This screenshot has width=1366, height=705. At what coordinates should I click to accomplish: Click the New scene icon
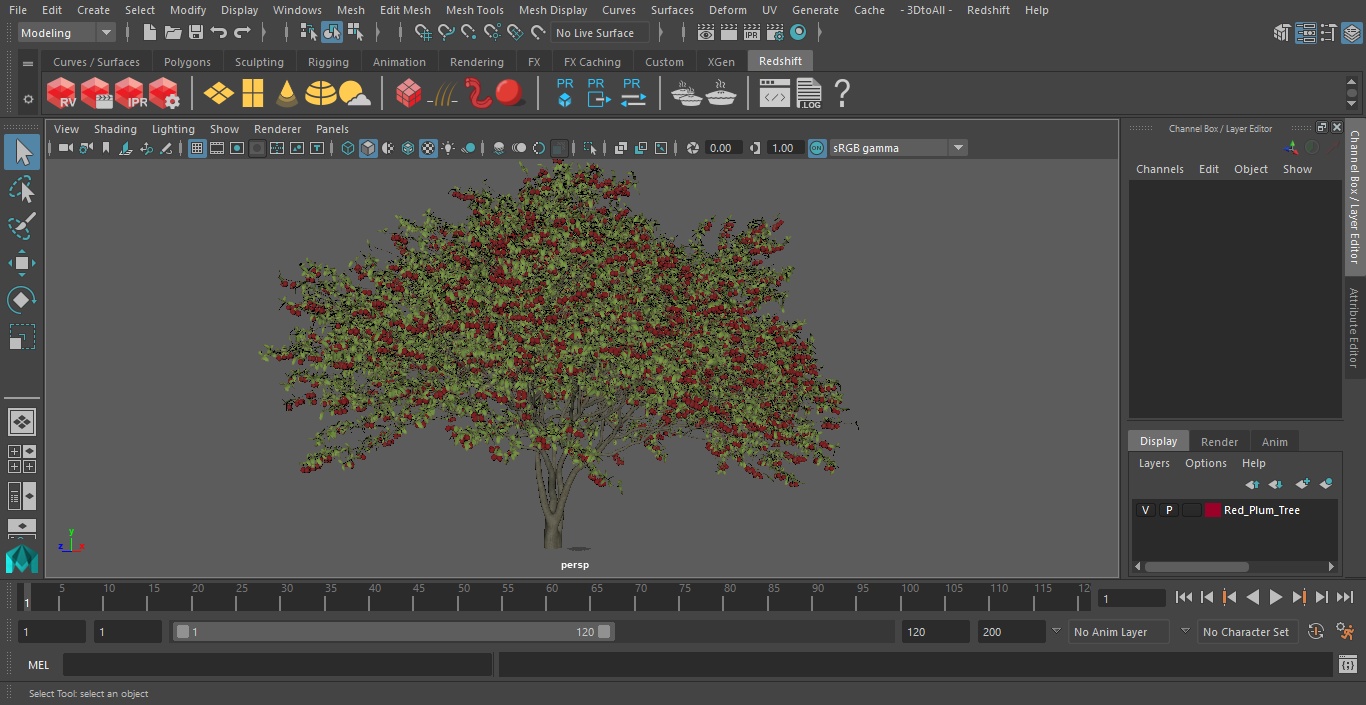tap(150, 33)
